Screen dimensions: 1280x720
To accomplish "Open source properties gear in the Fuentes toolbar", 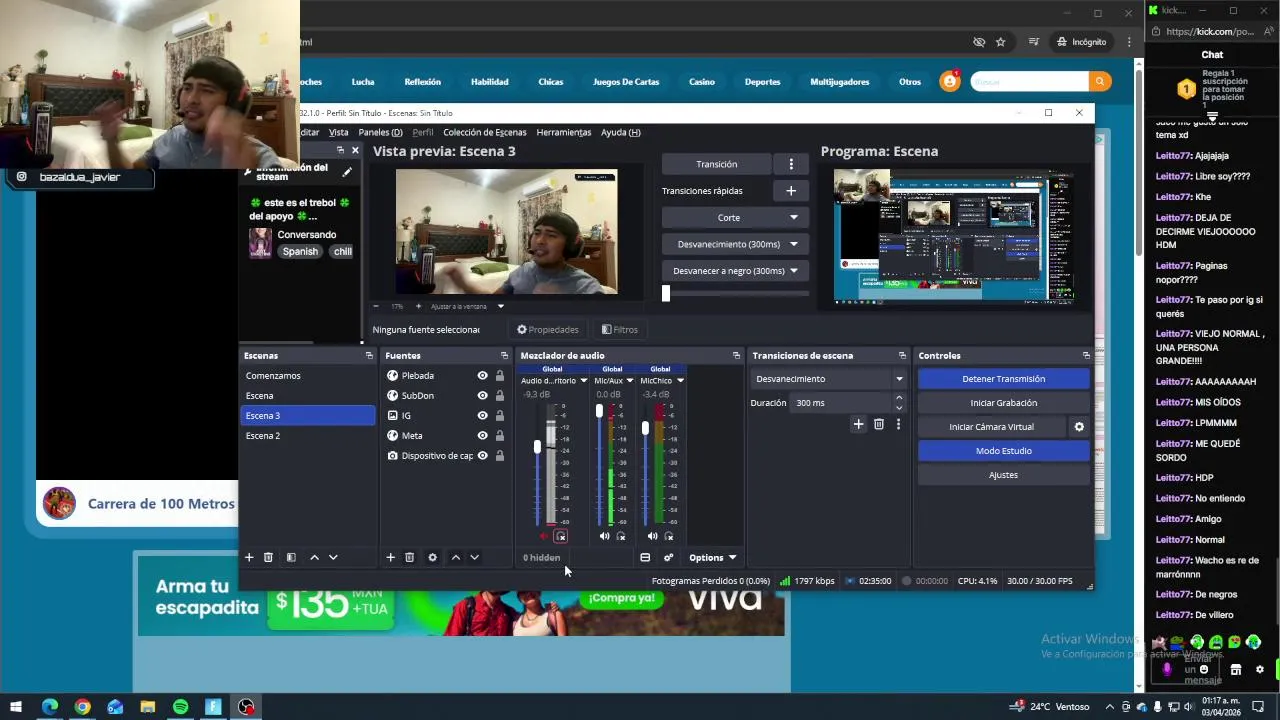I will pos(432,557).
